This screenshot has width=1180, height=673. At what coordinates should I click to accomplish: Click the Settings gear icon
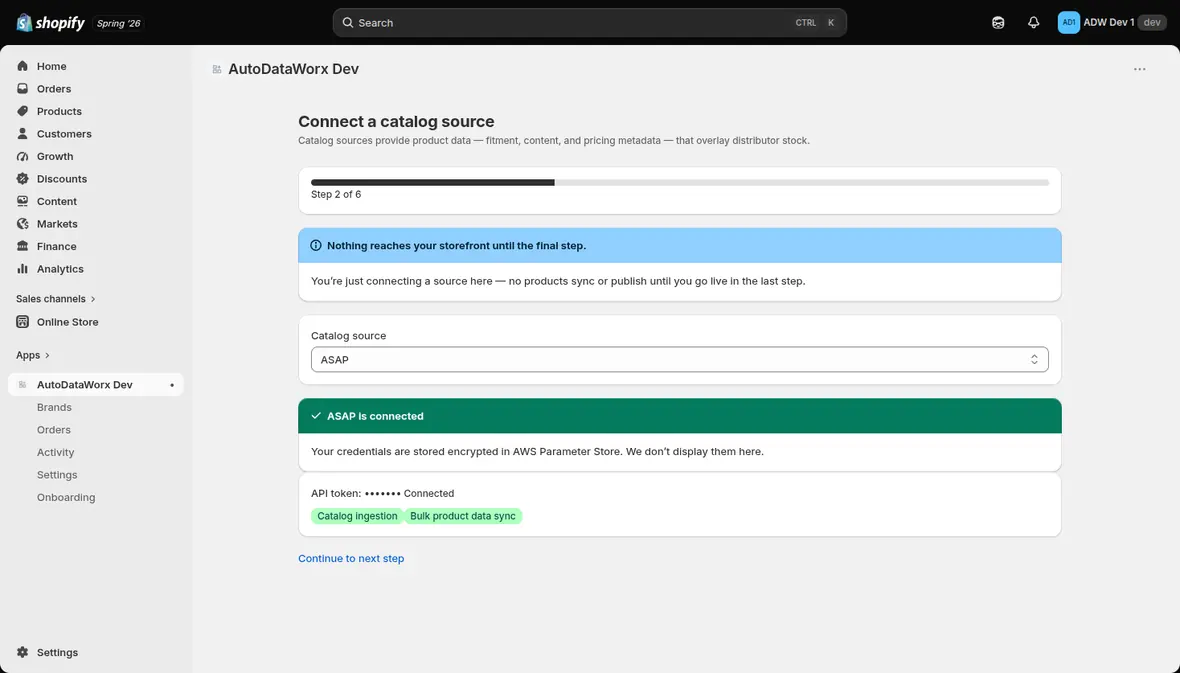[23, 653]
